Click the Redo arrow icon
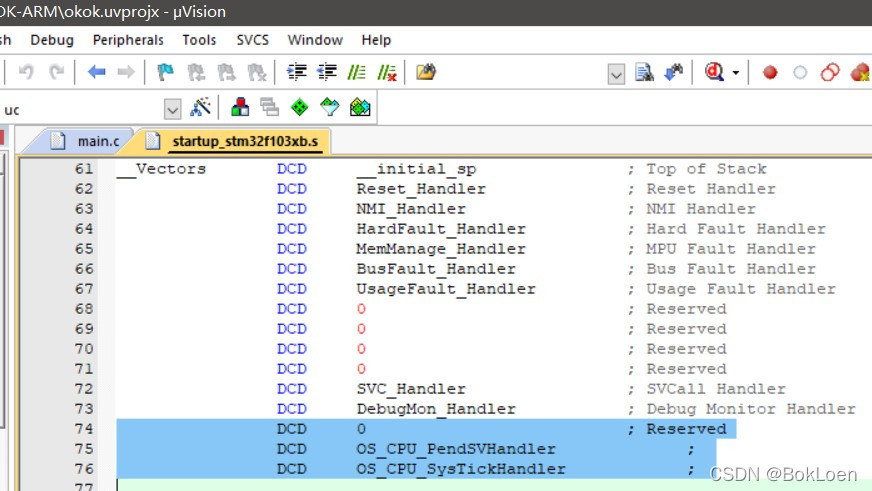The image size is (872, 491). coord(56,72)
